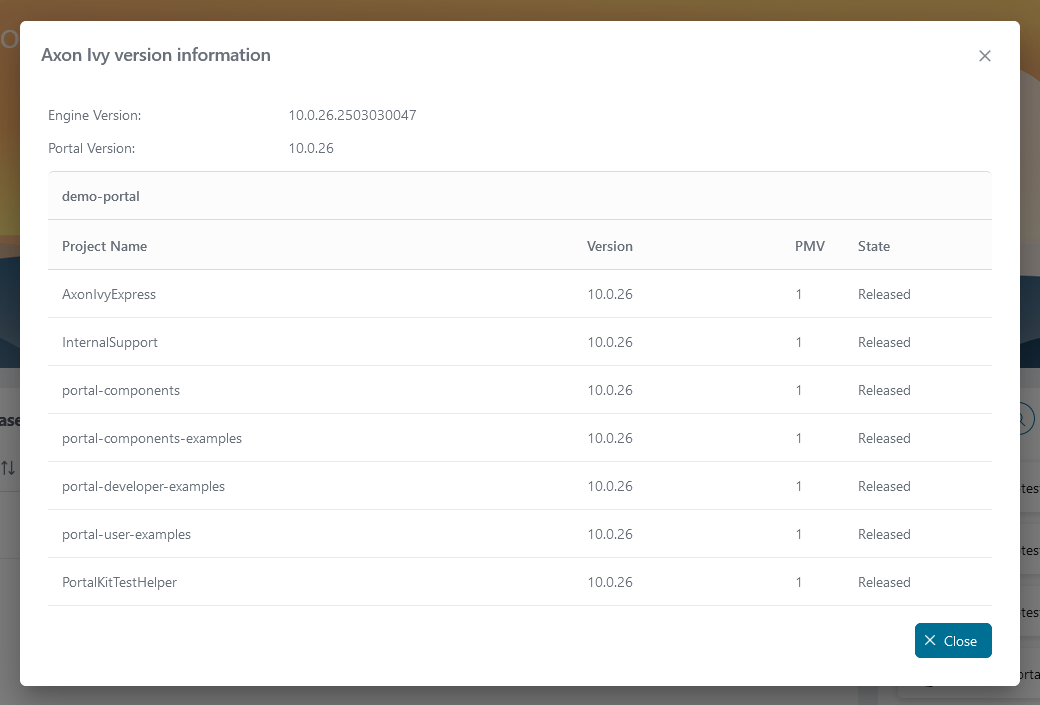Select the portal-developer-examples project name
1040x705 pixels.
(143, 486)
